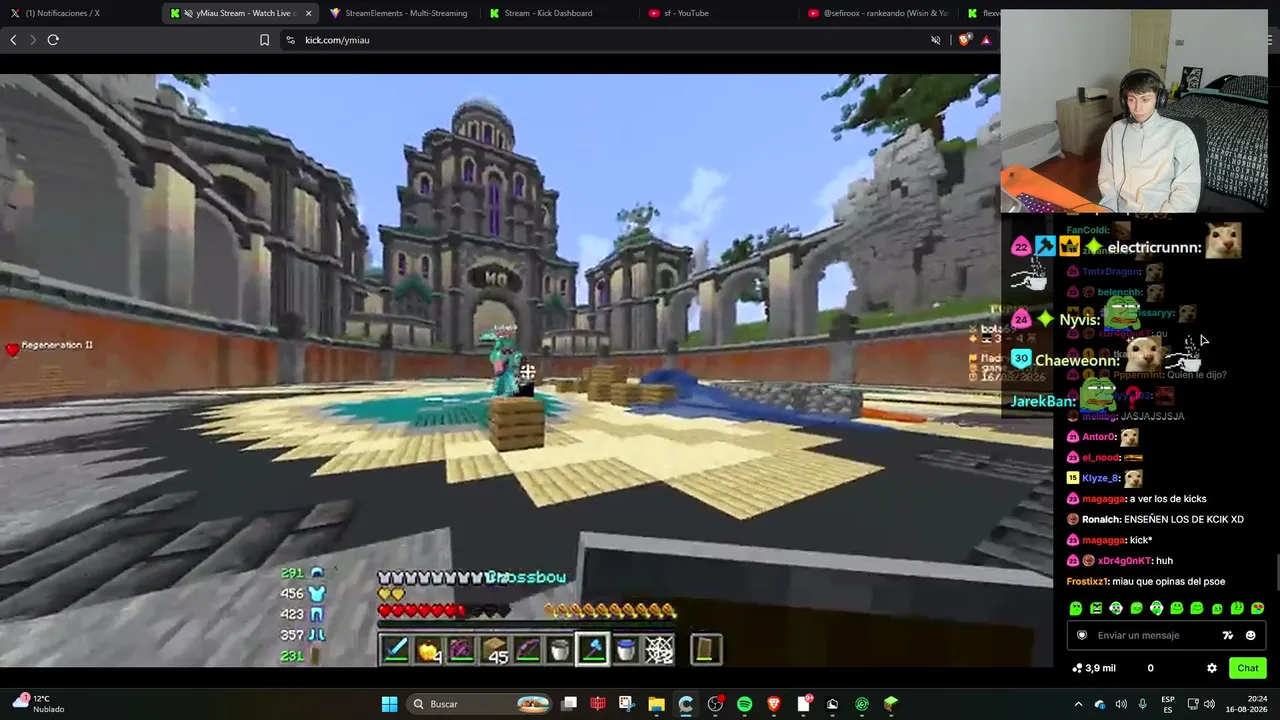Open File Explorer from the taskbar
The width and height of the screenshot is (1280, 720).
656,704
